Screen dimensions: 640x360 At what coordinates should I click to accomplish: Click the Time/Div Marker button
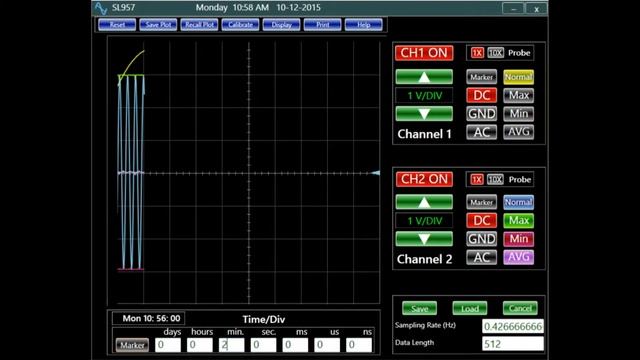click(132, 345)
